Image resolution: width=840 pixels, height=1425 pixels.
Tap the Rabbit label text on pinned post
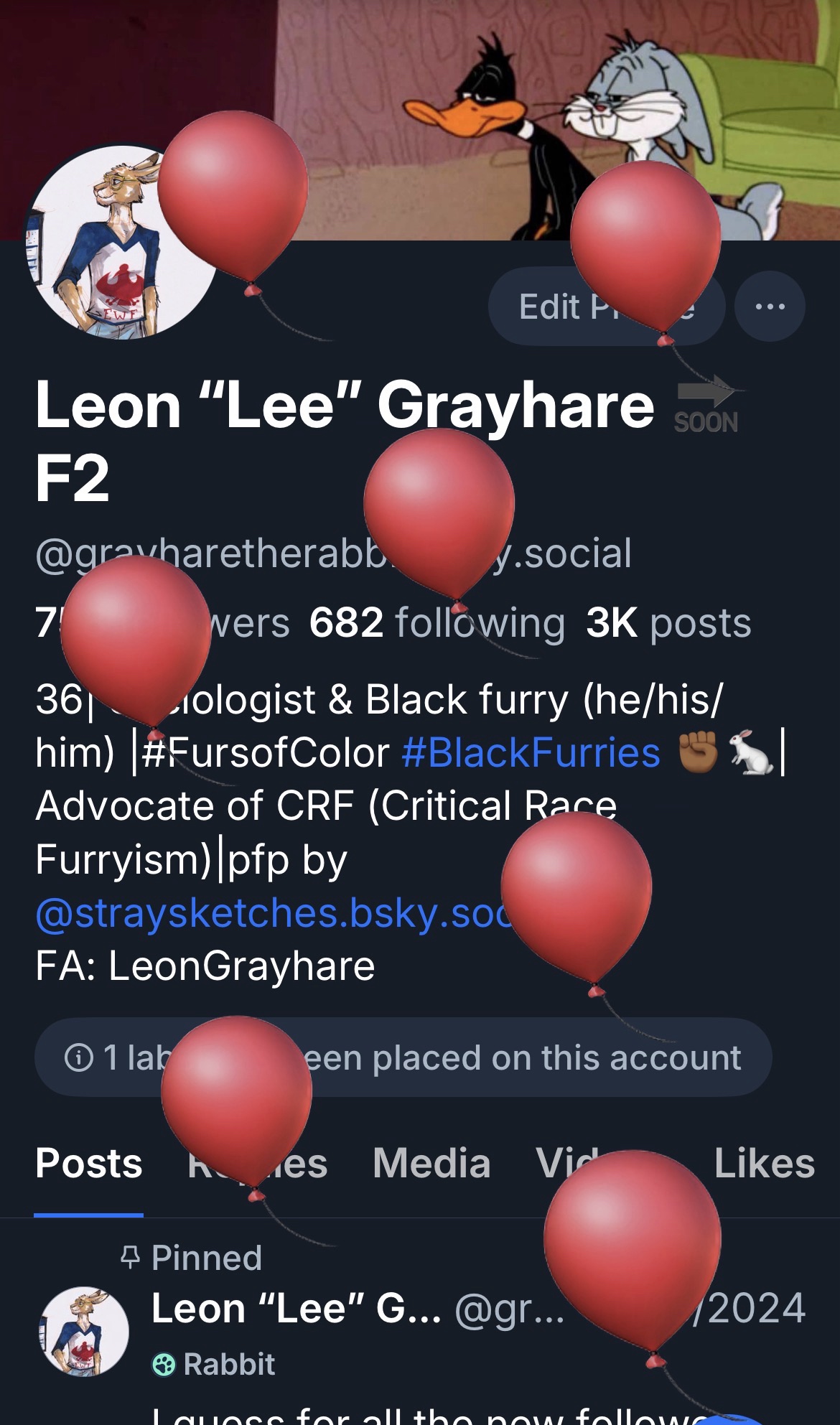(x=229, y=1364)
